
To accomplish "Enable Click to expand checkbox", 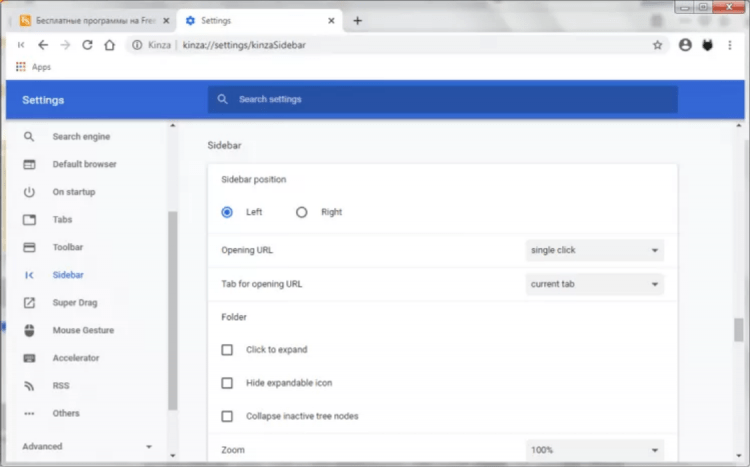I will tap(227, 350).
